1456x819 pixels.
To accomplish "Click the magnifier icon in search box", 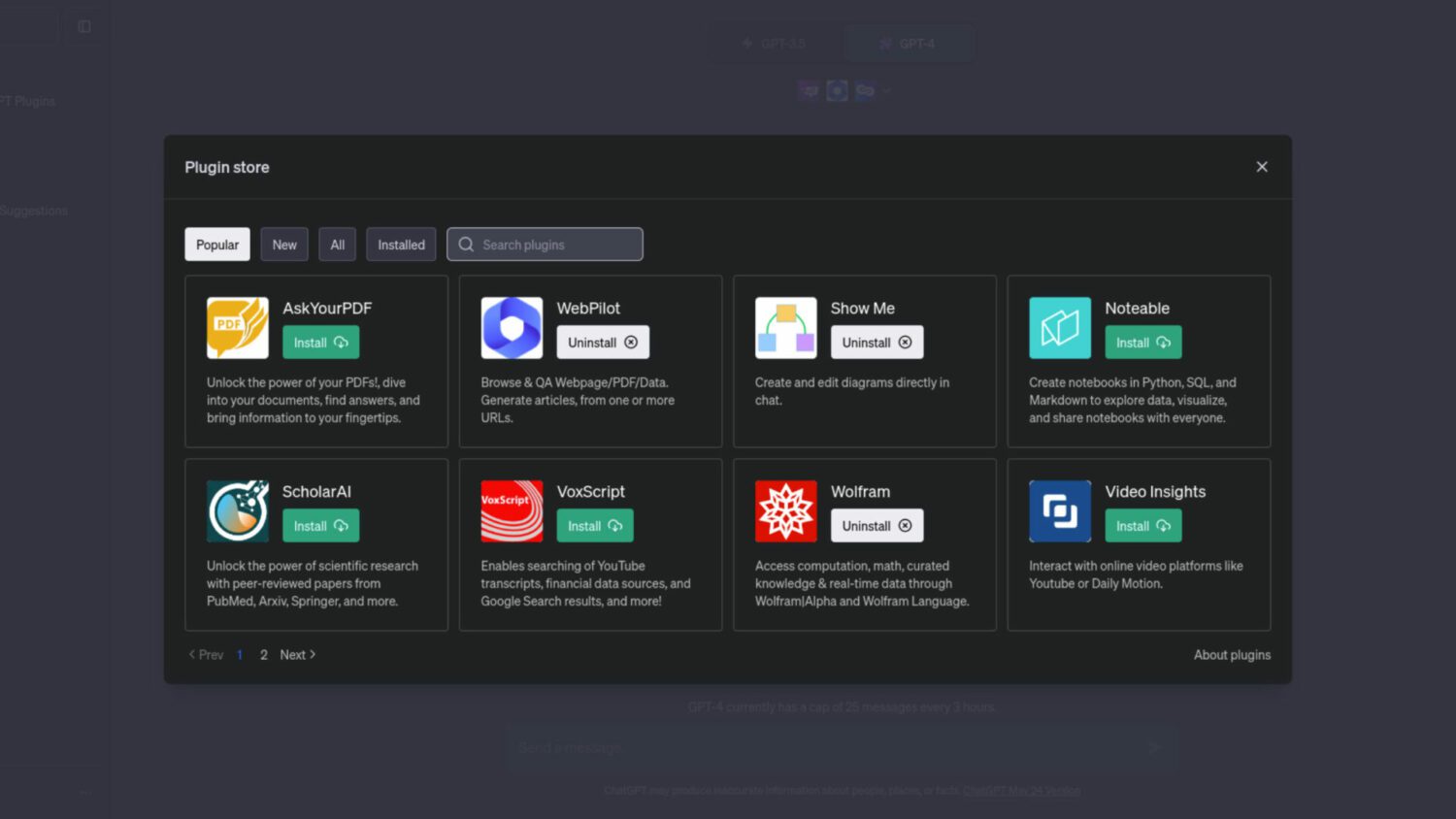I will 466,245.
